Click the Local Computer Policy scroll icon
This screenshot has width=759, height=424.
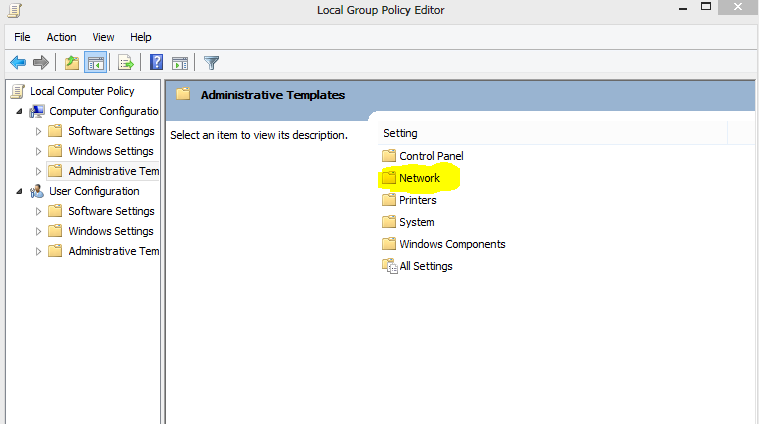pyautogui.click(x=17, y=91)
